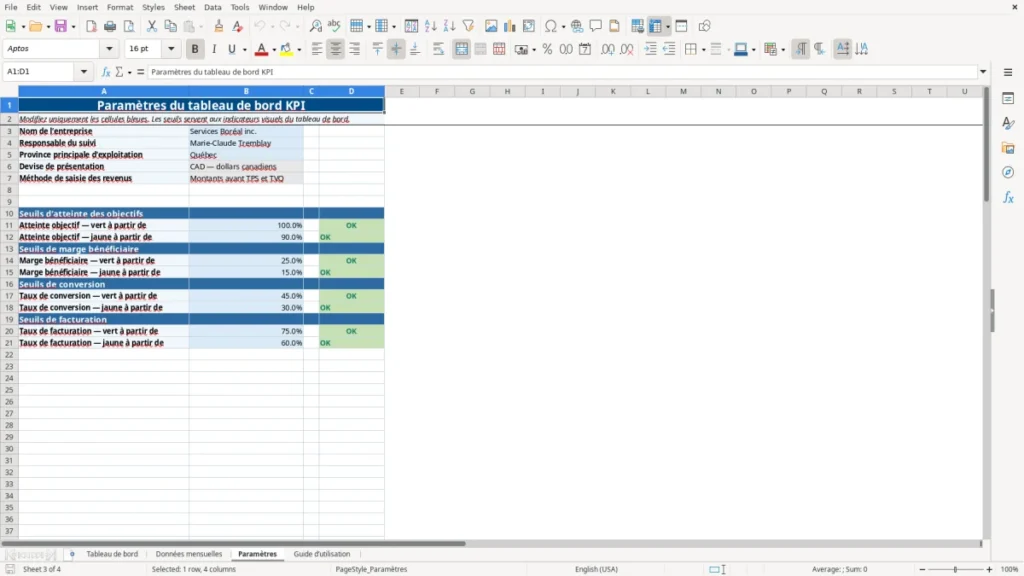Select row 10 header
This screenshot has height=576, width=1024.
[9, 214]
